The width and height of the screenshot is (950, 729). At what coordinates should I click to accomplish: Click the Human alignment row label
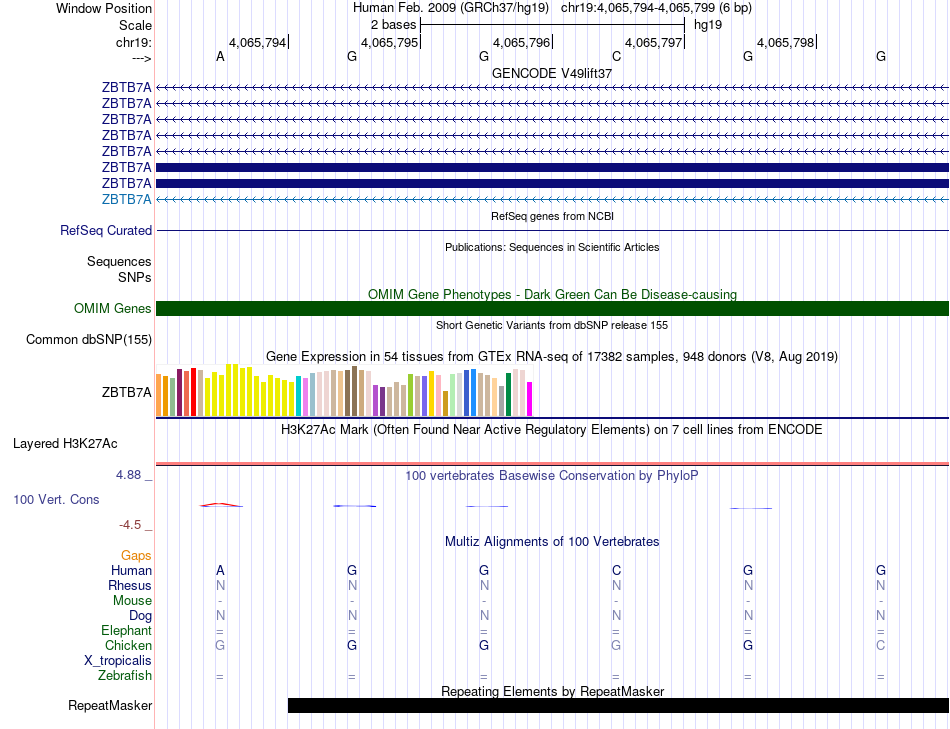click(131, 570)
